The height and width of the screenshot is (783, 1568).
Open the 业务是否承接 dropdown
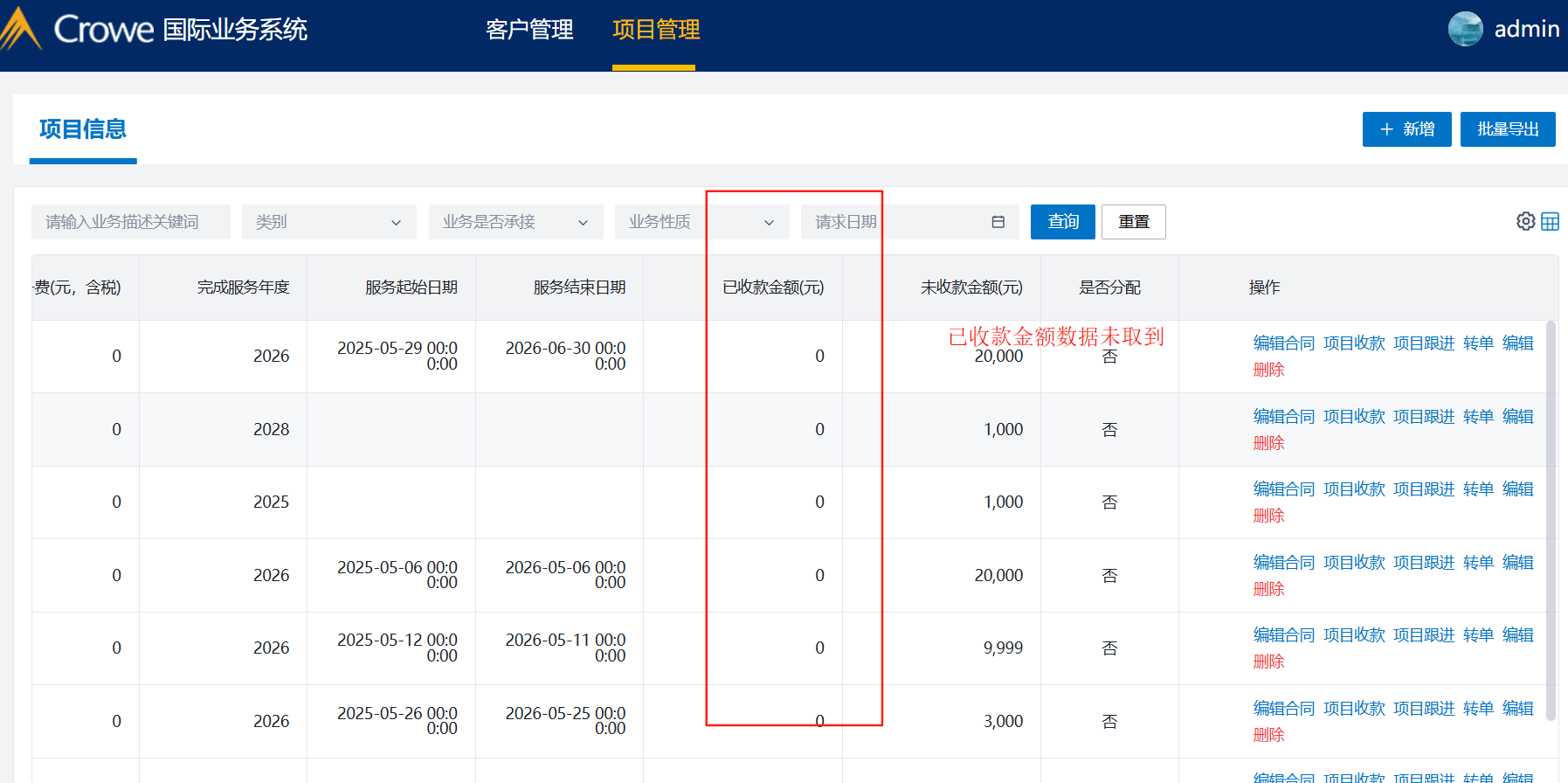point(515,222)
